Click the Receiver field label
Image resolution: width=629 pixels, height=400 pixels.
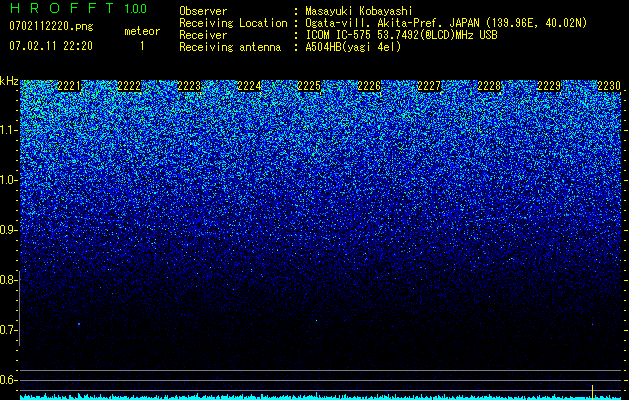[203, 35]
